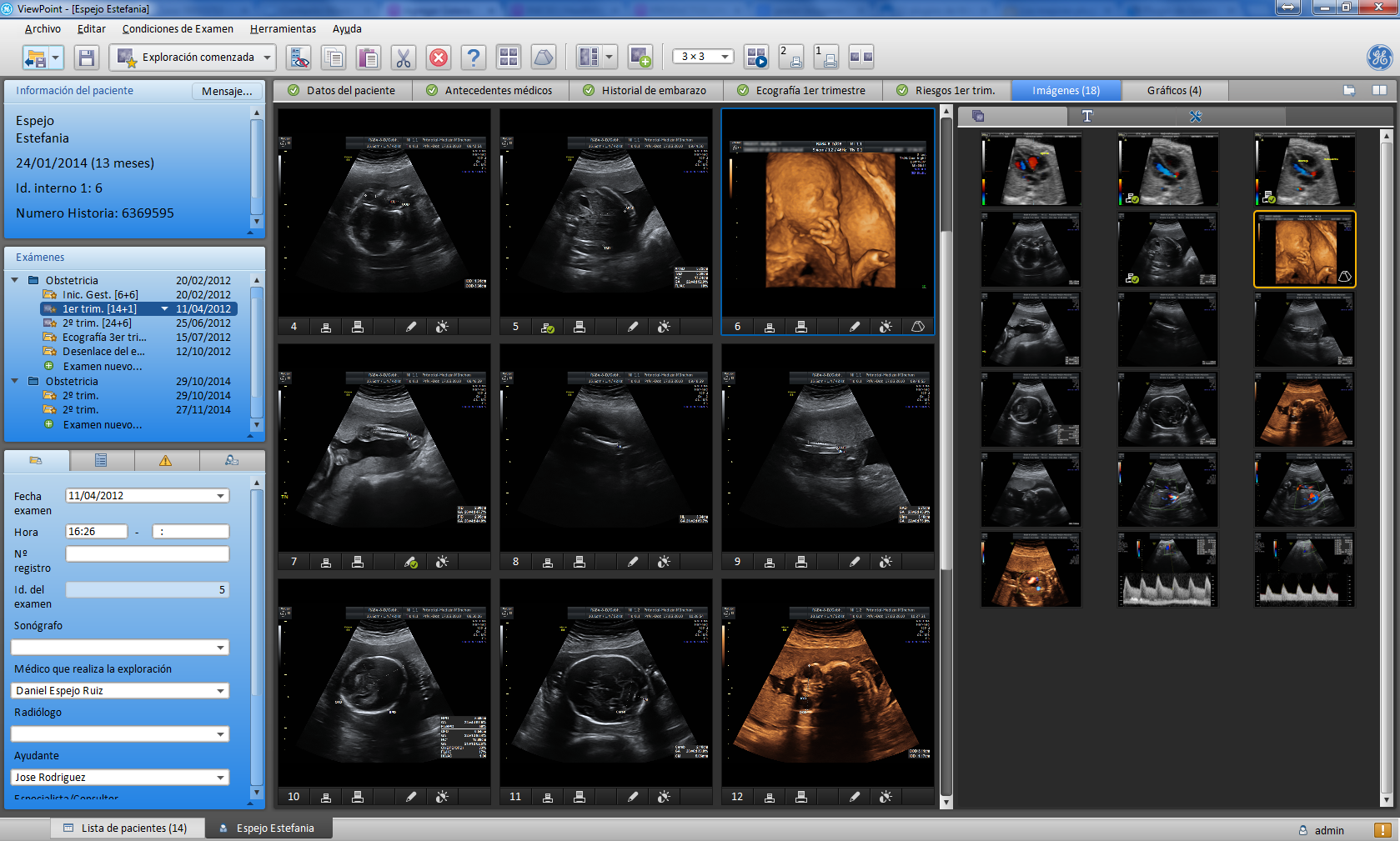Click the Mensaje... button
The width and height of the screenshot is (1400, 841).
tap(227, 91)
